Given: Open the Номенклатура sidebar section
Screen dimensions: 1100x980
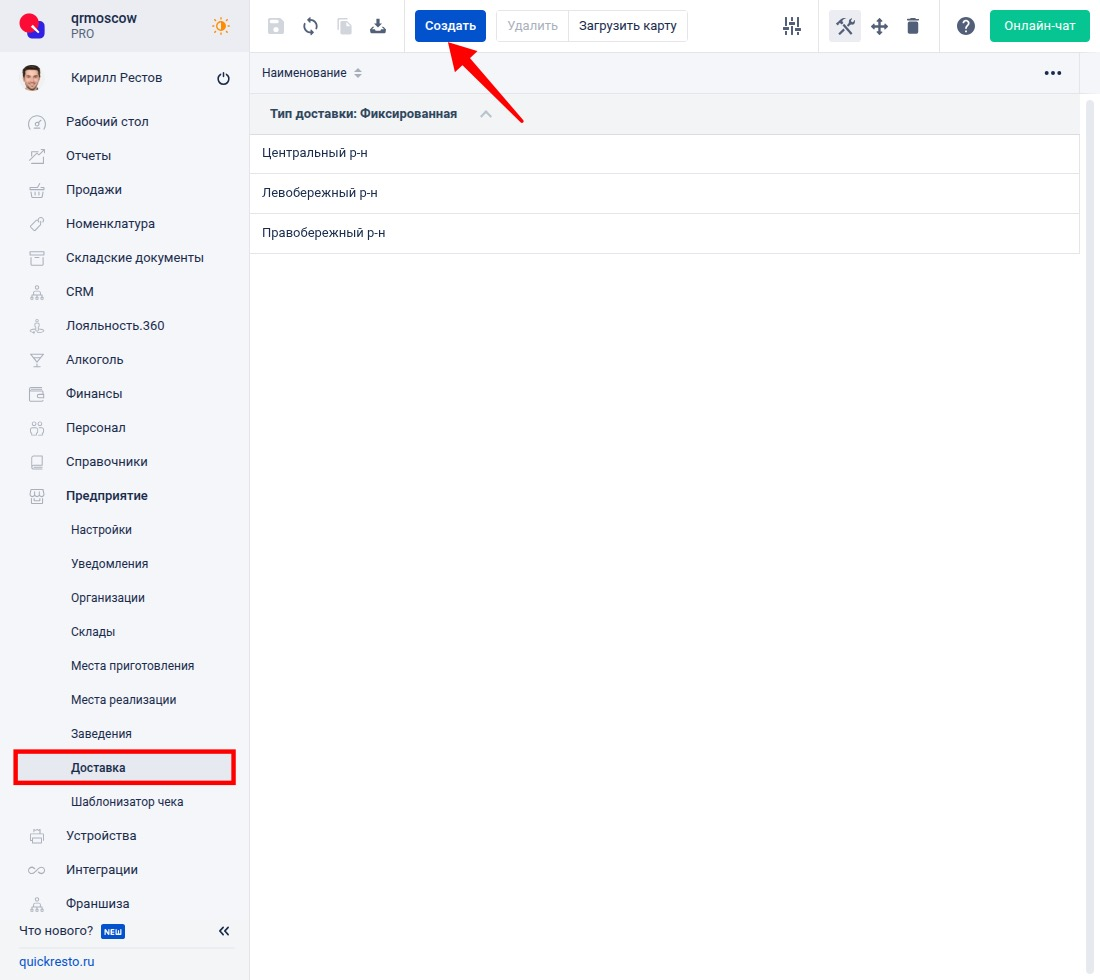Looking at the screenshot, I should (110, 224).
